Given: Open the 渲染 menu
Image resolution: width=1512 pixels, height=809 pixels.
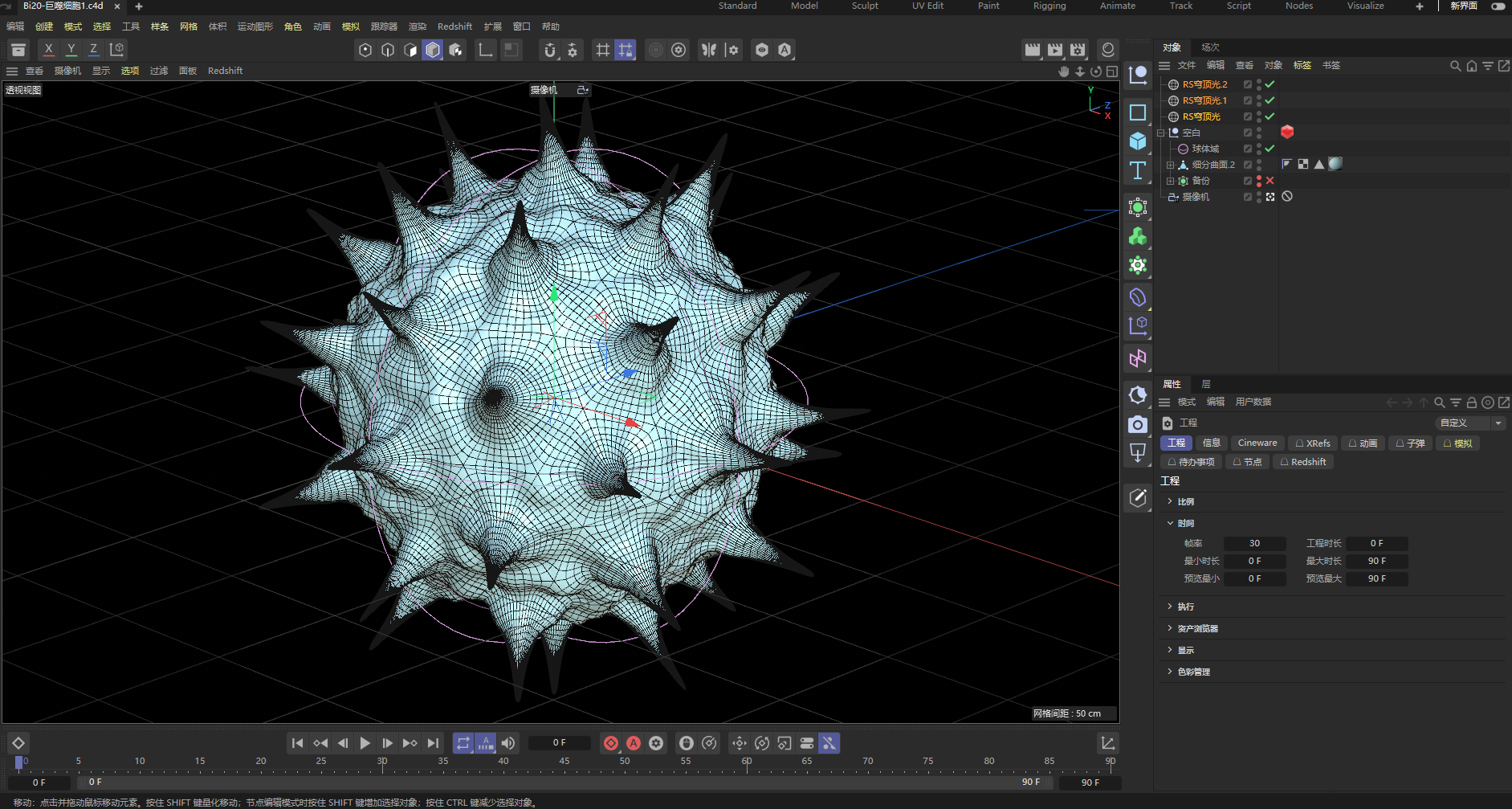Looking at the screenshot, I should pos(418,27).
